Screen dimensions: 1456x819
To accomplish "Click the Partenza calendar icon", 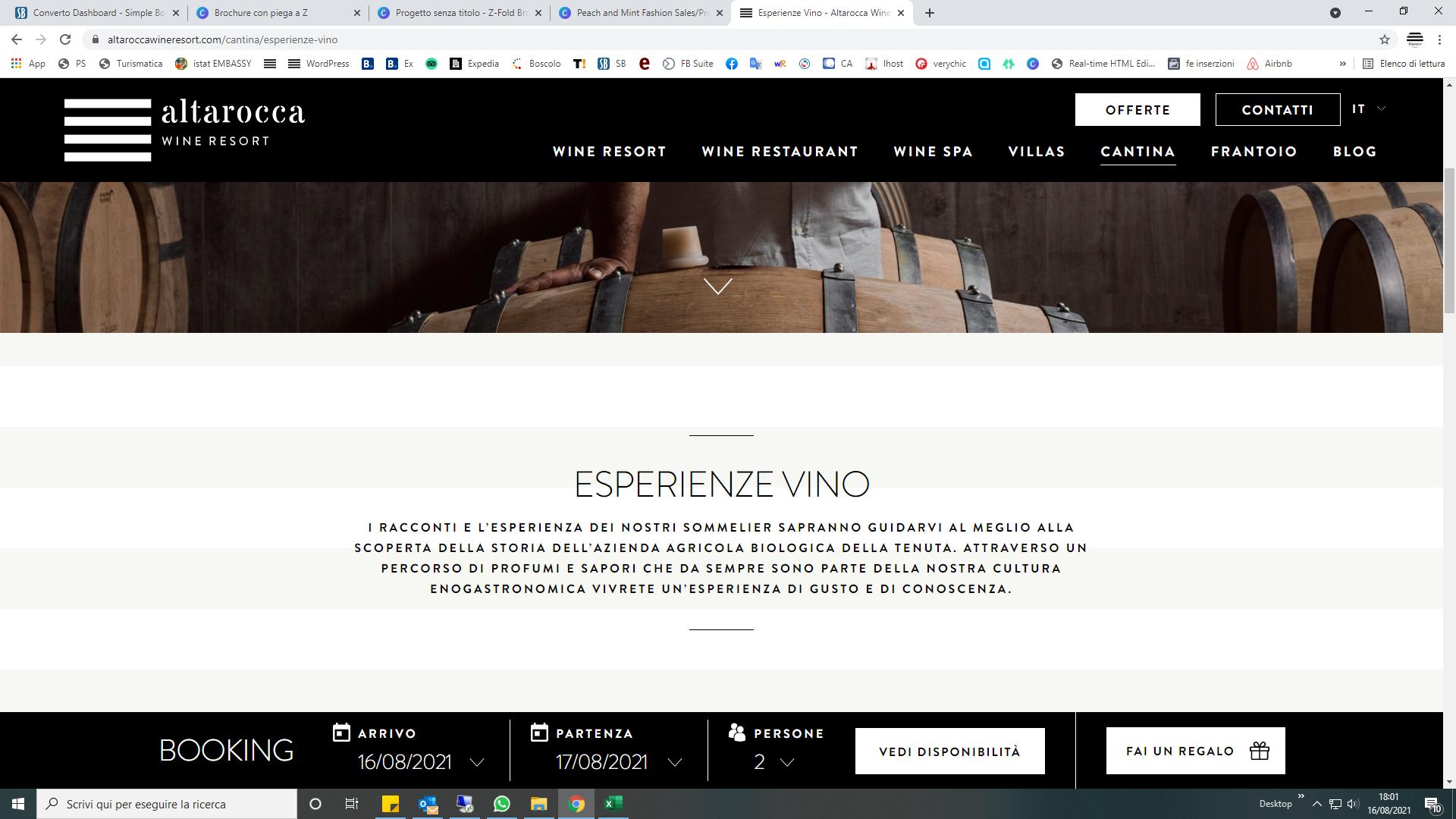I will point(539,733).
